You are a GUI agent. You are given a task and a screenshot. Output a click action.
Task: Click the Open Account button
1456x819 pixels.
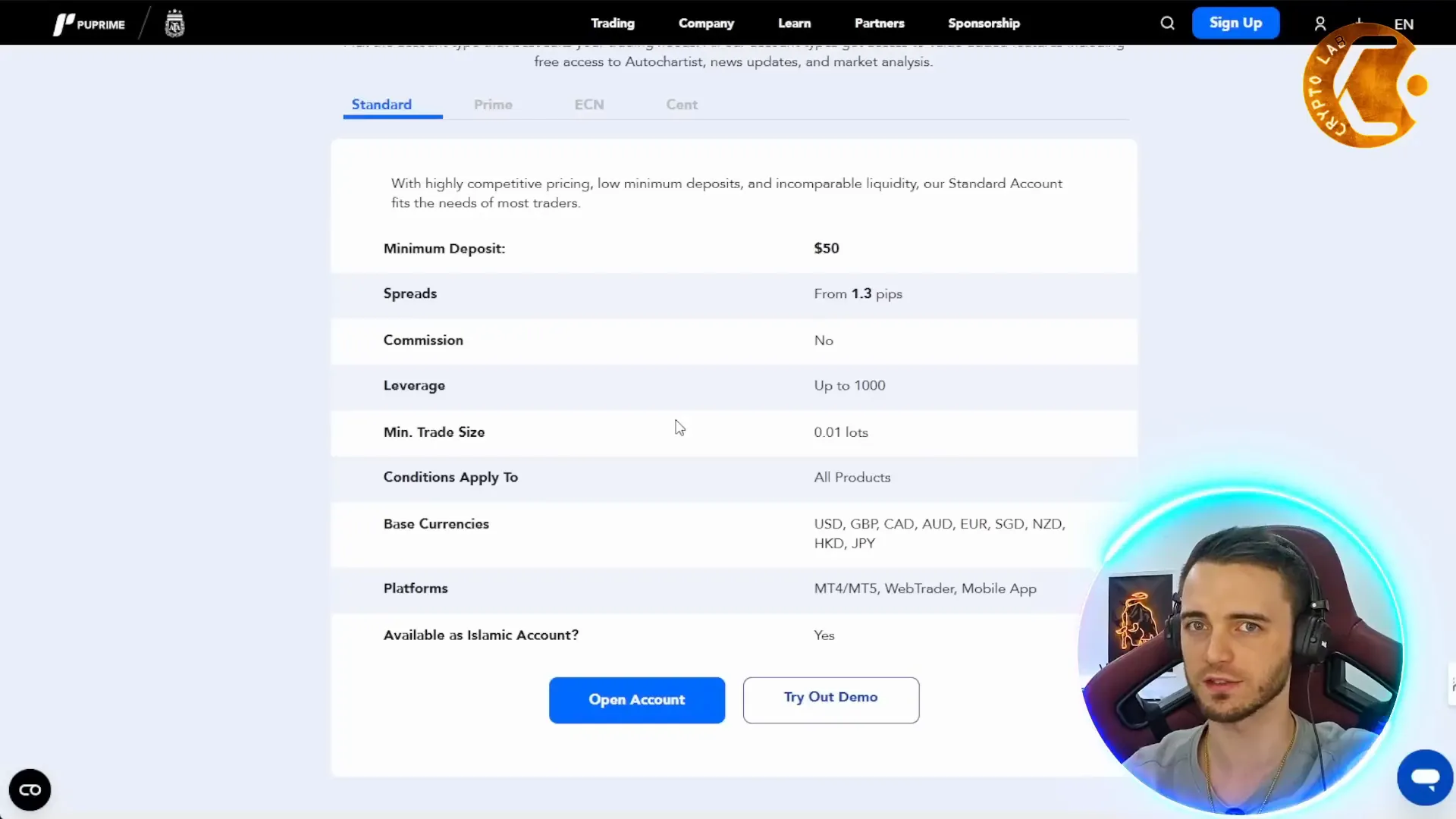click(x=637, y=700)
